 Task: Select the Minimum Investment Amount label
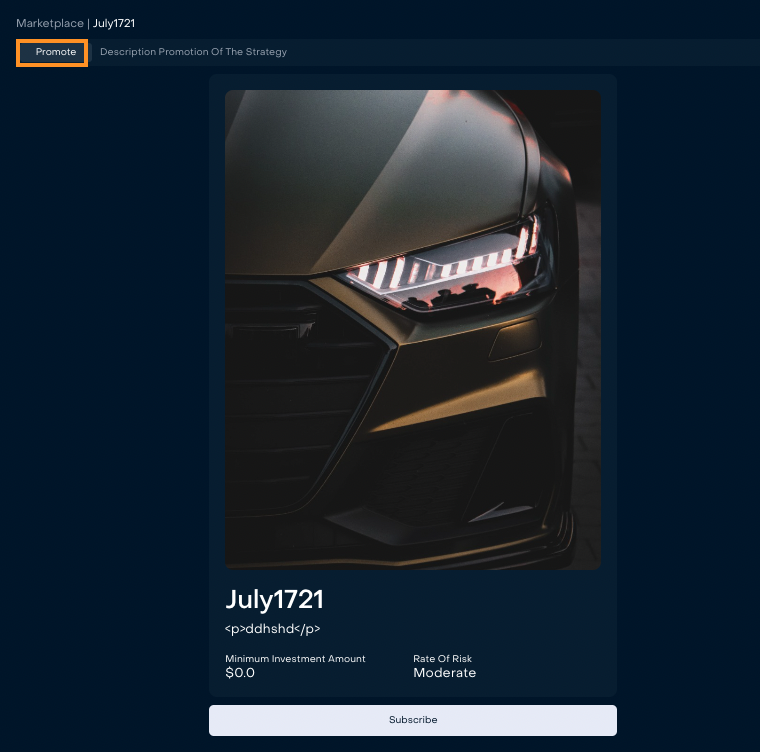tap(295, 658)
